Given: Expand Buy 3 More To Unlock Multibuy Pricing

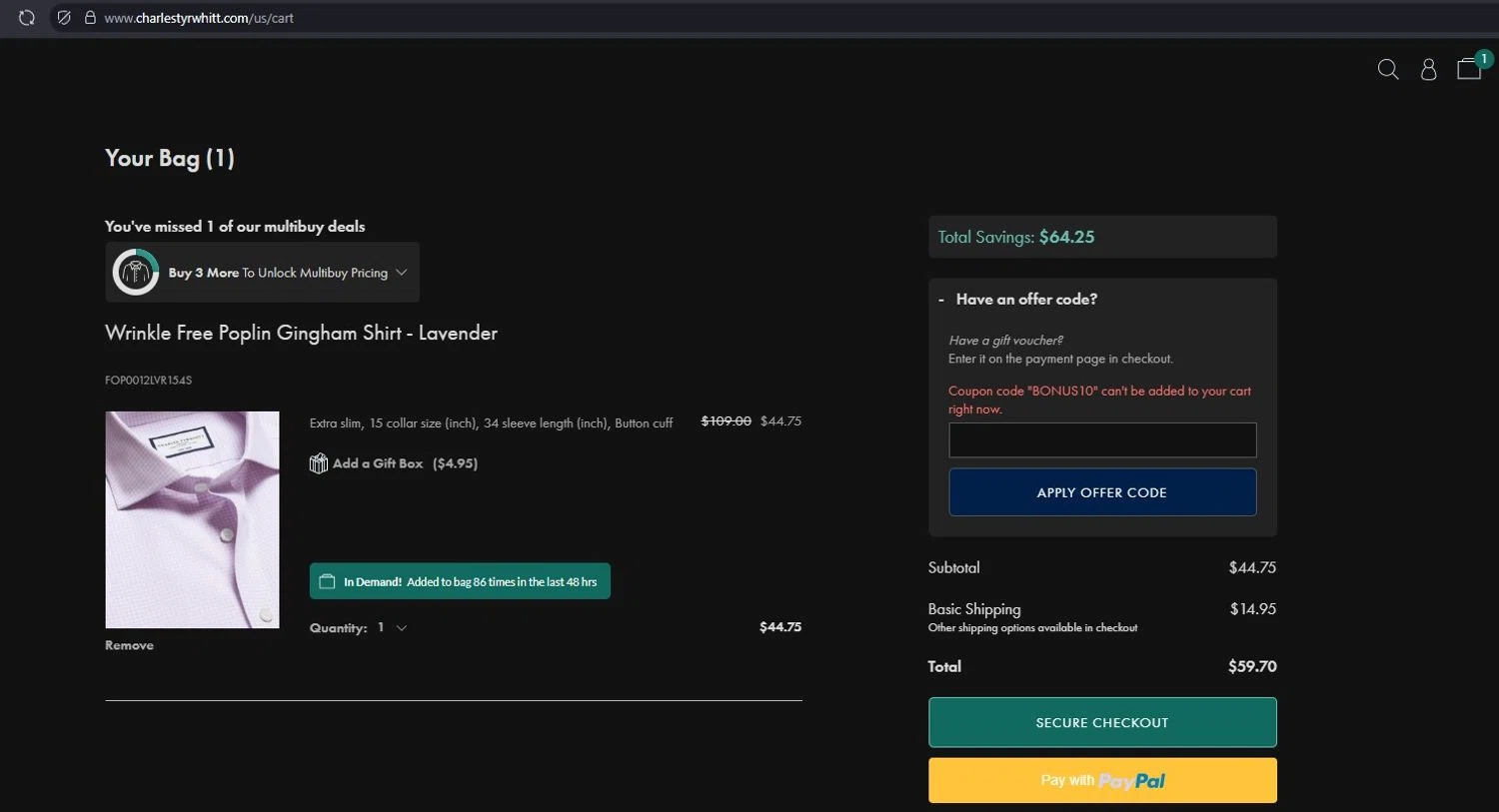Looking at the screenshot, I should point(262,272).
